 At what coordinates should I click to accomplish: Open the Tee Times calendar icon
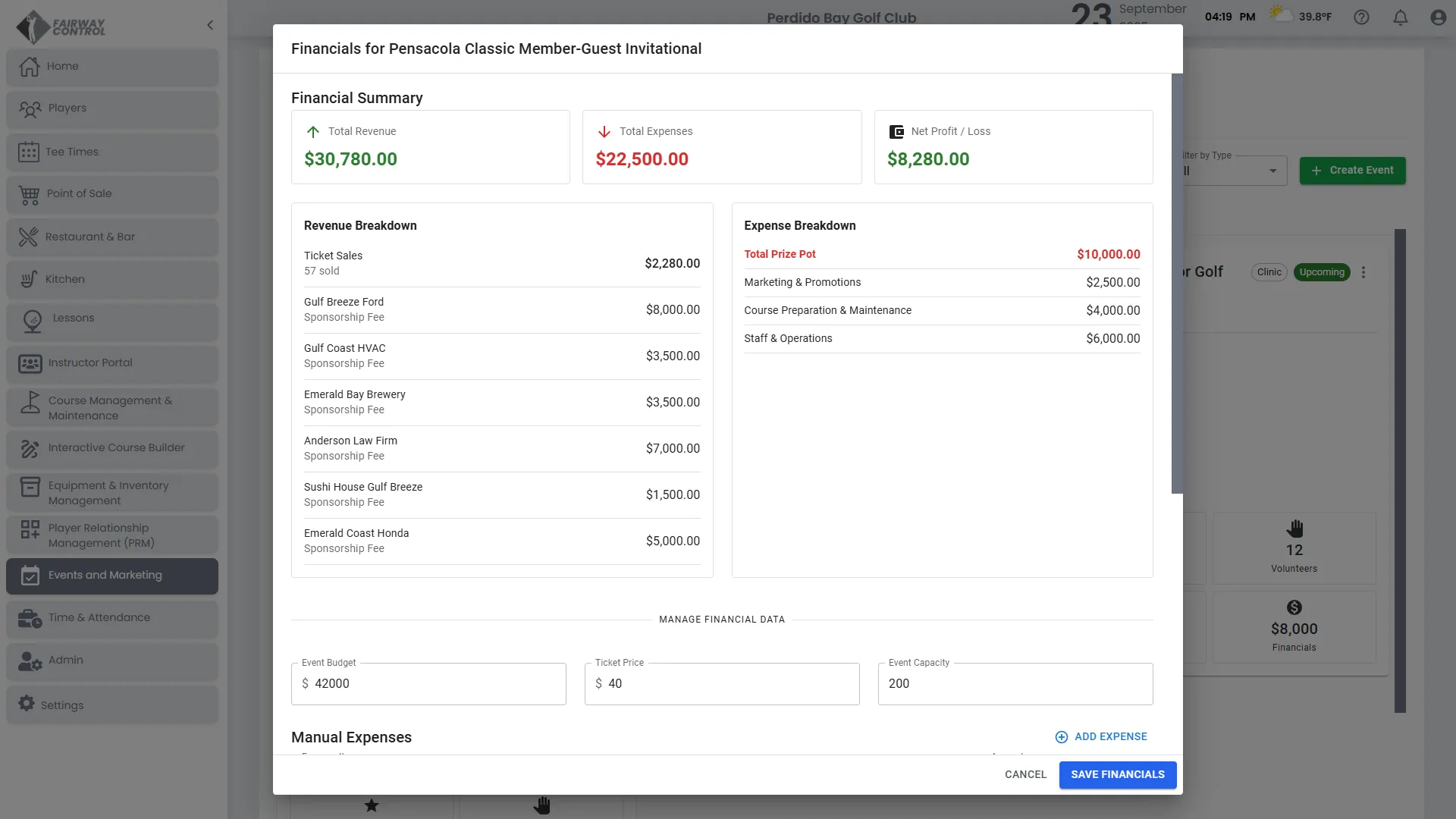pos(29,152)
